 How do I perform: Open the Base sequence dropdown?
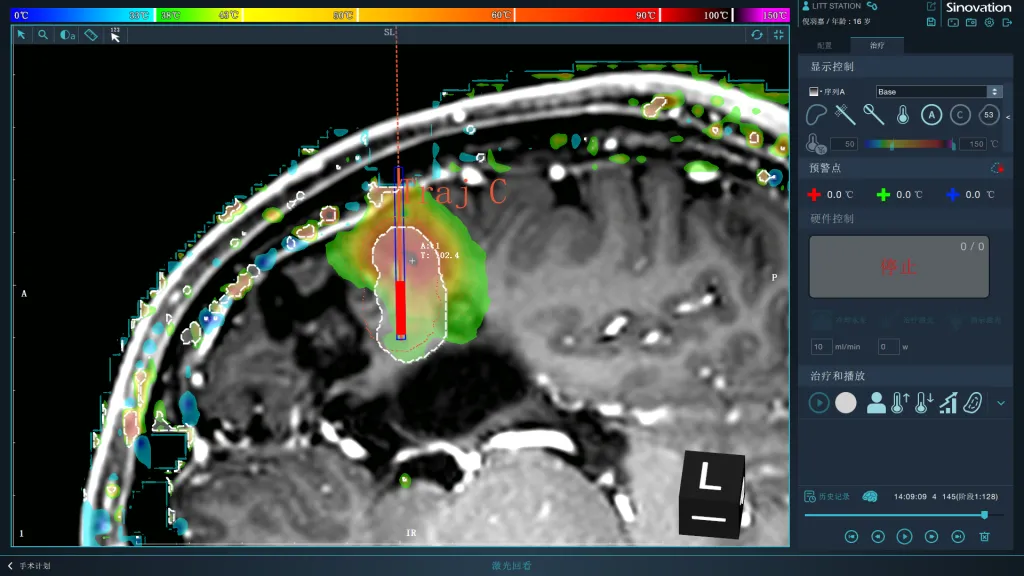point(938,92)
